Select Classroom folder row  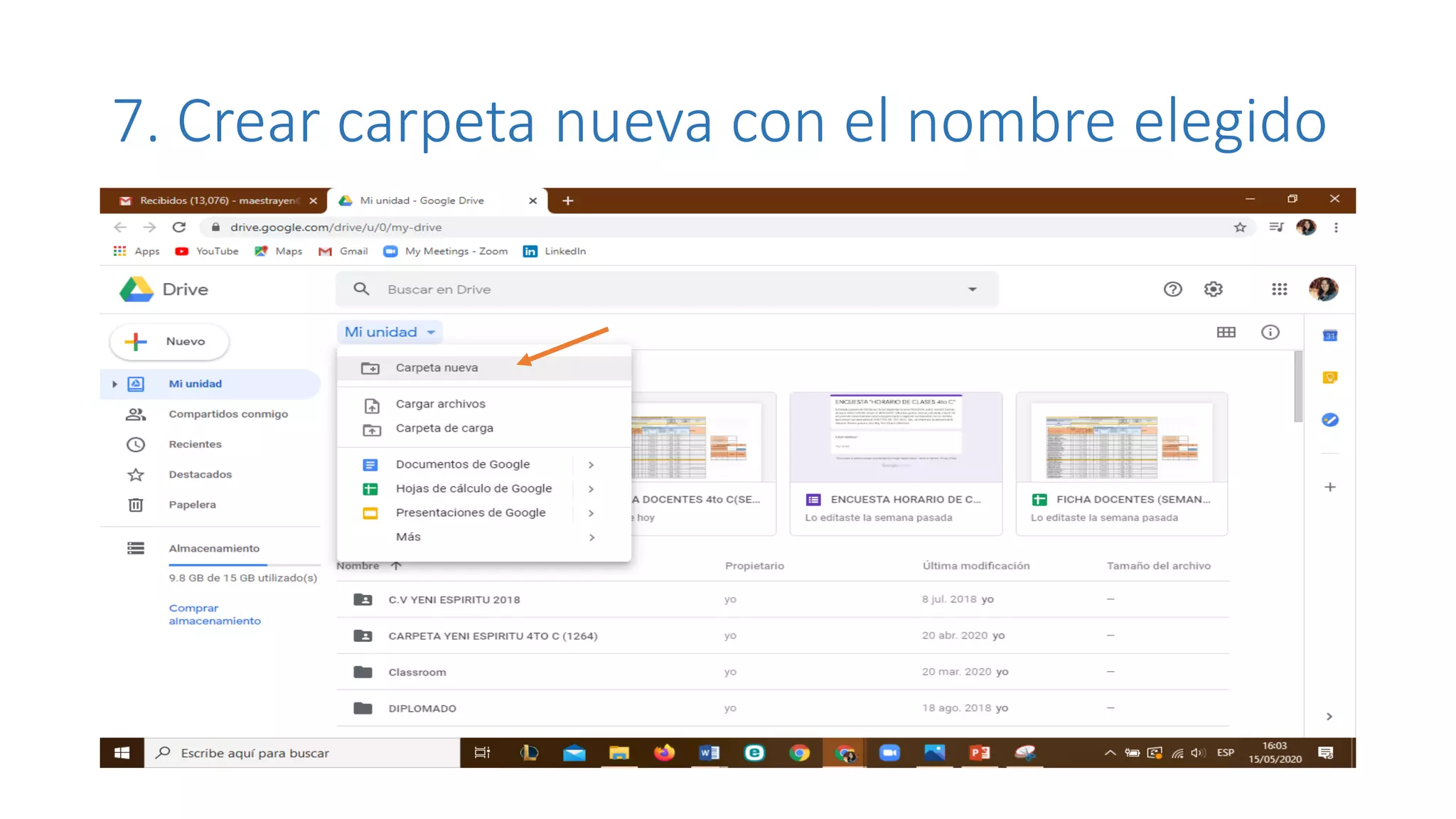[783, 672]
